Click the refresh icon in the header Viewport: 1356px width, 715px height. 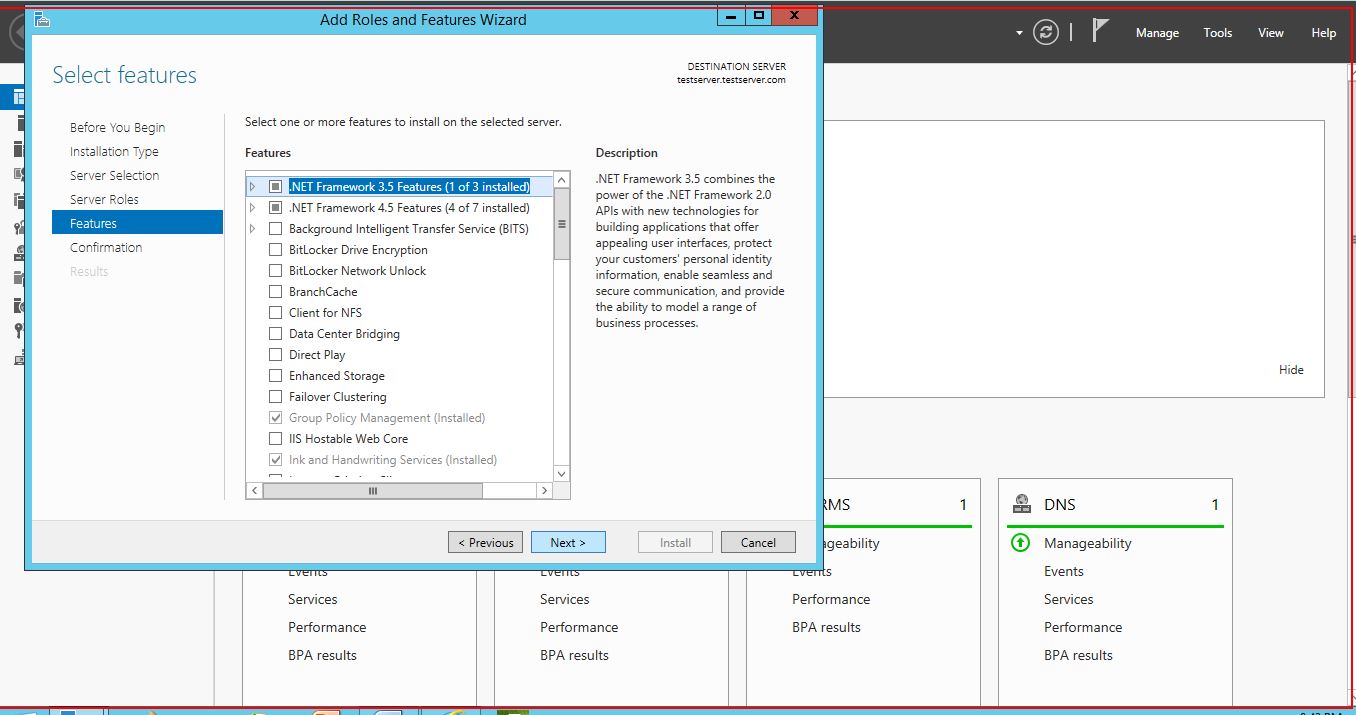pos(1046,32)
